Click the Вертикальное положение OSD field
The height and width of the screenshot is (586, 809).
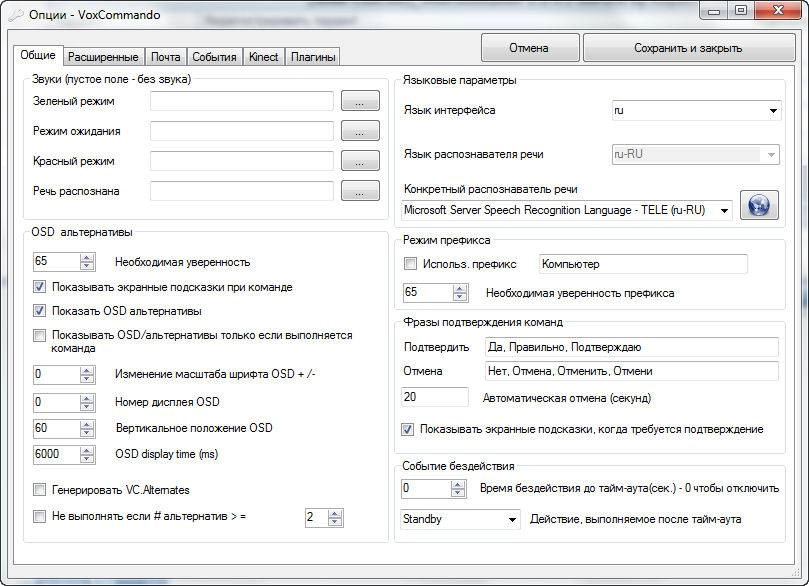click(57, 428)
